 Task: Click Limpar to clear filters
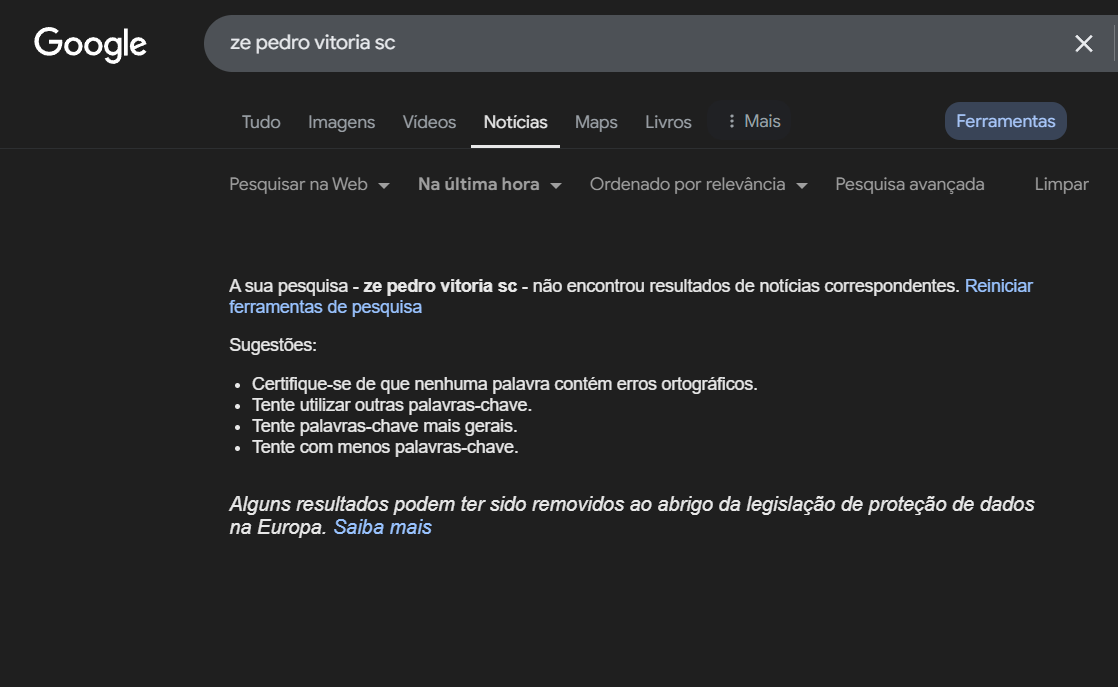pos(1061,185)
